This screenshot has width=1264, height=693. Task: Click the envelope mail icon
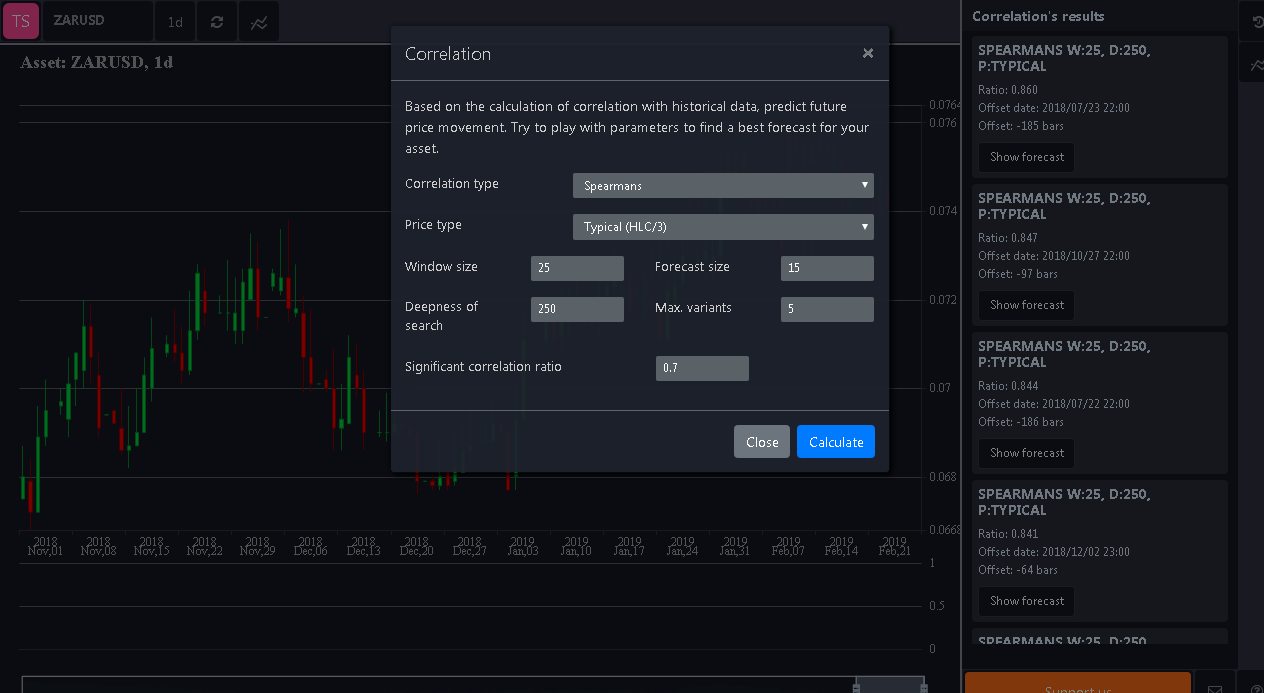point(1215,688)
